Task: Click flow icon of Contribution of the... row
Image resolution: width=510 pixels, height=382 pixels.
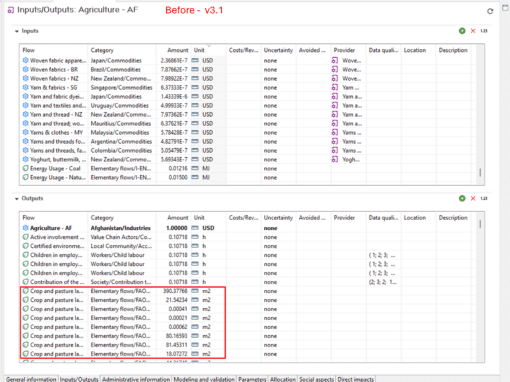Action: pyautogui.click(x=25, y=282)
